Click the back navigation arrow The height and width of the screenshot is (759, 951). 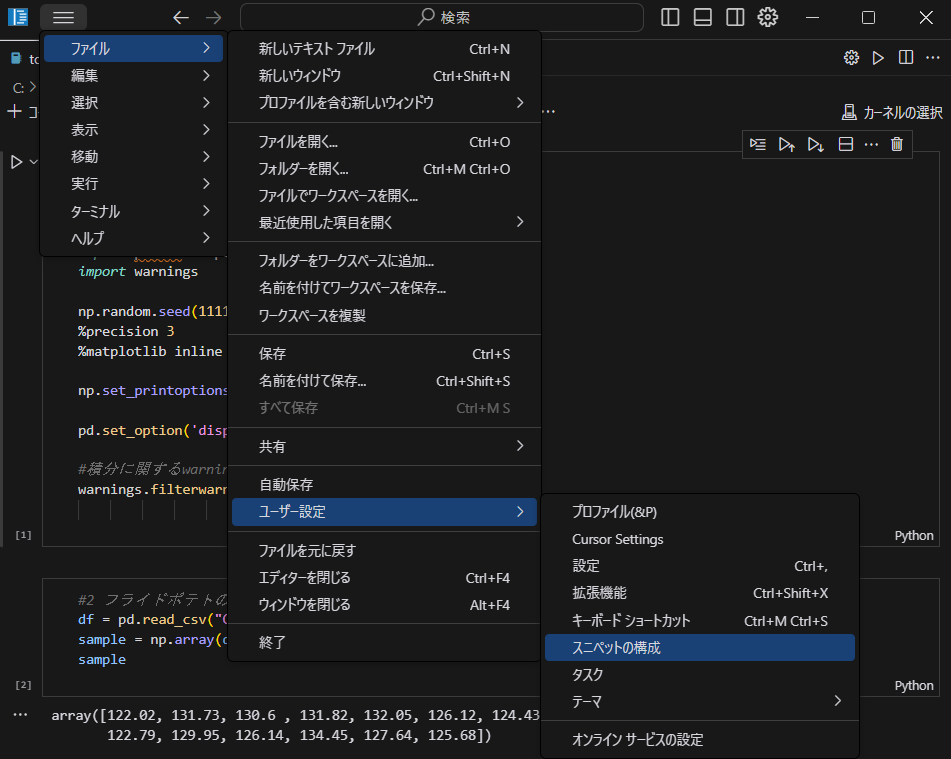point(180,17)
